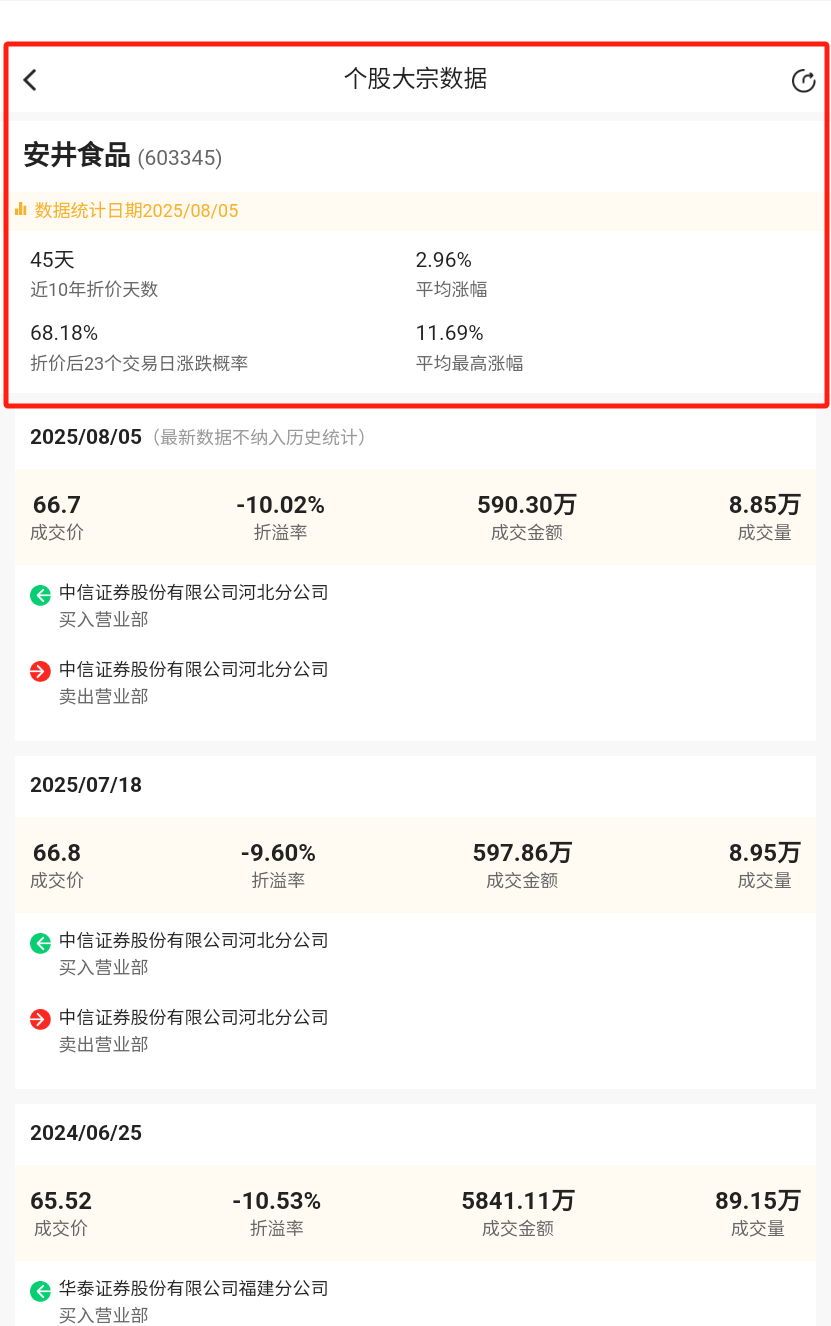Viewport: 831px width, 1326px height.
Task: Click red sell icon under 2025/08/05
Action: click(x=40, y=672)
